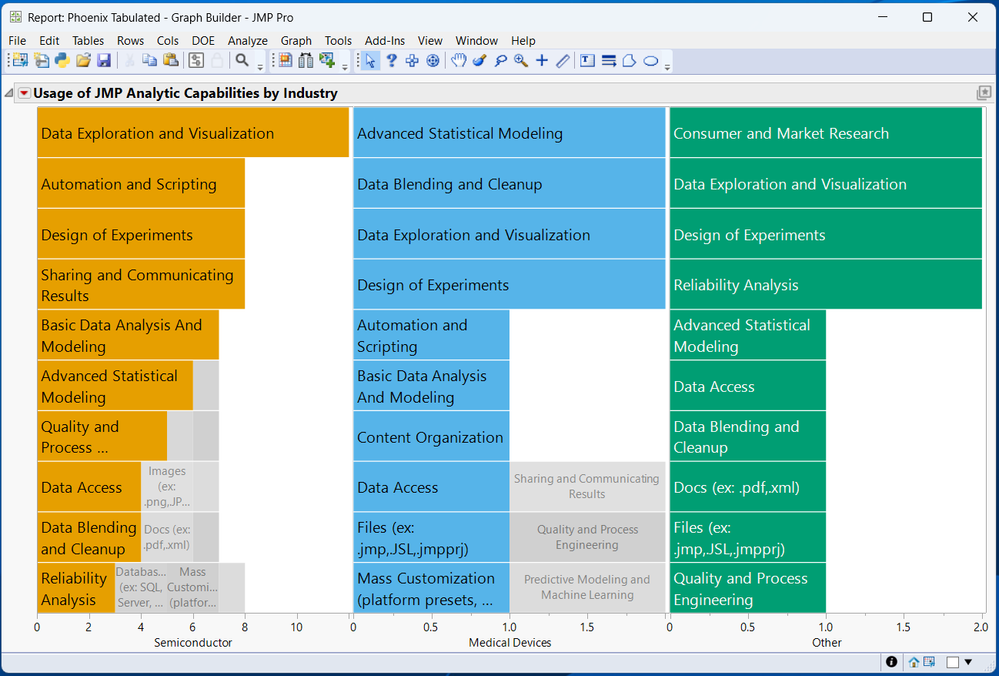Tick the empty checkbox in the status bar
Image resolution: width=999 pixels, height=676 pixels.
tap(952, 663)
